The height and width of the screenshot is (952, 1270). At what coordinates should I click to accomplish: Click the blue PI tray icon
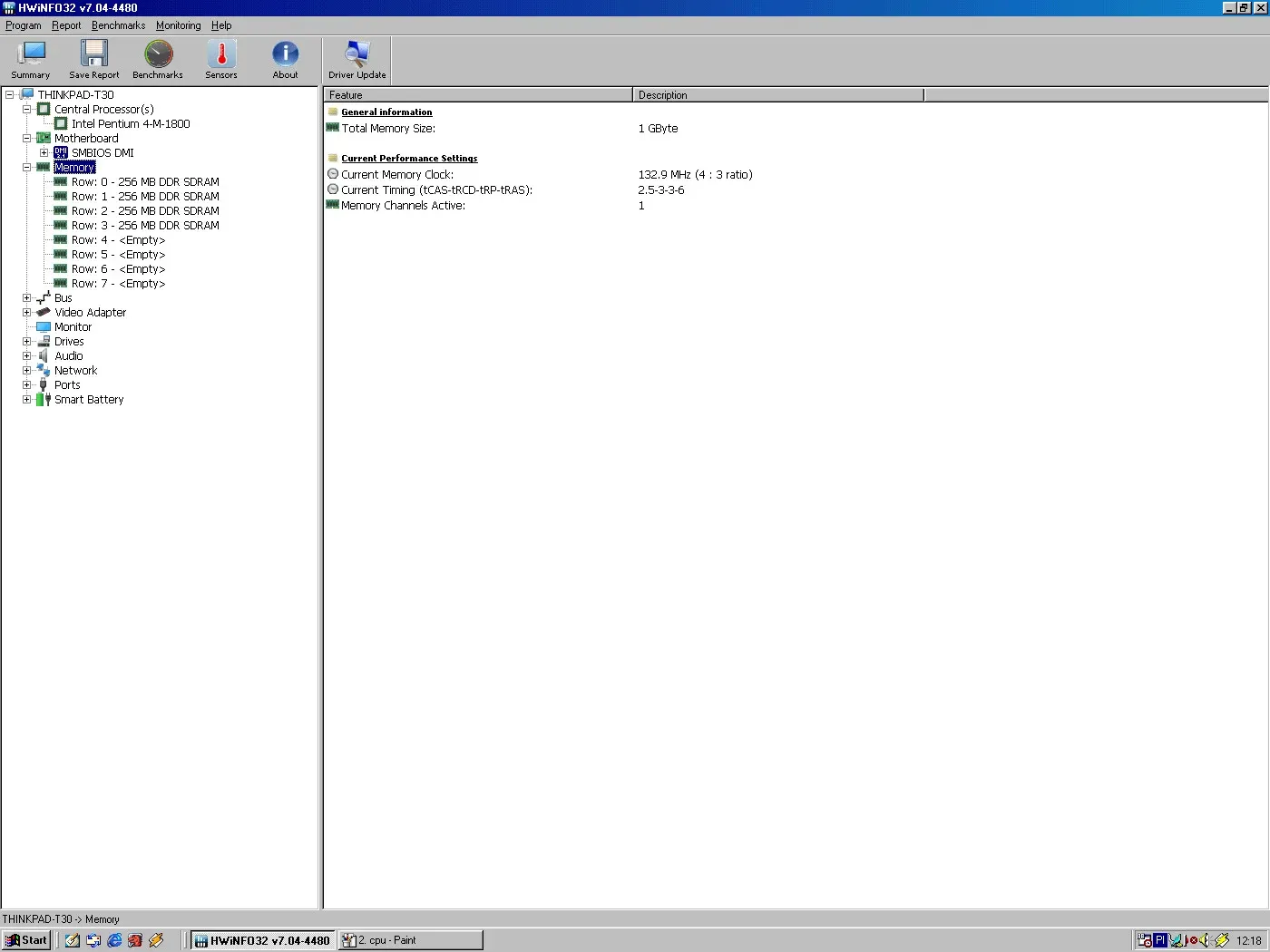[x=1160, y=940]
